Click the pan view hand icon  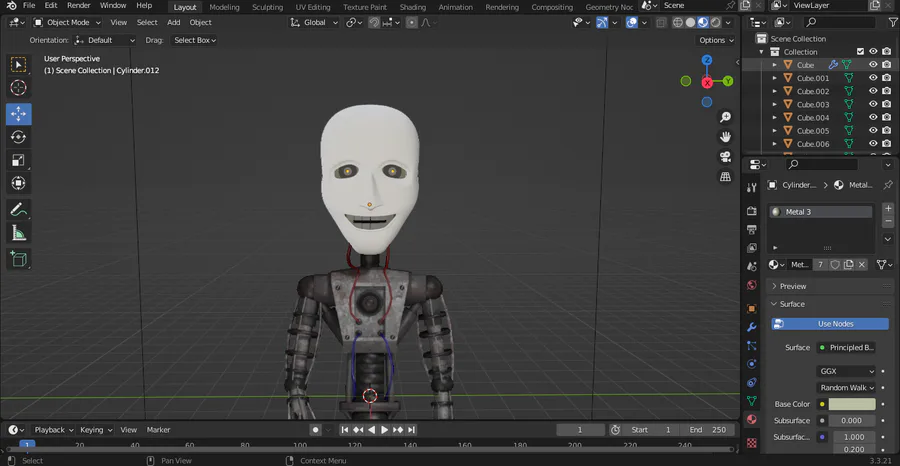click(726, 137)
